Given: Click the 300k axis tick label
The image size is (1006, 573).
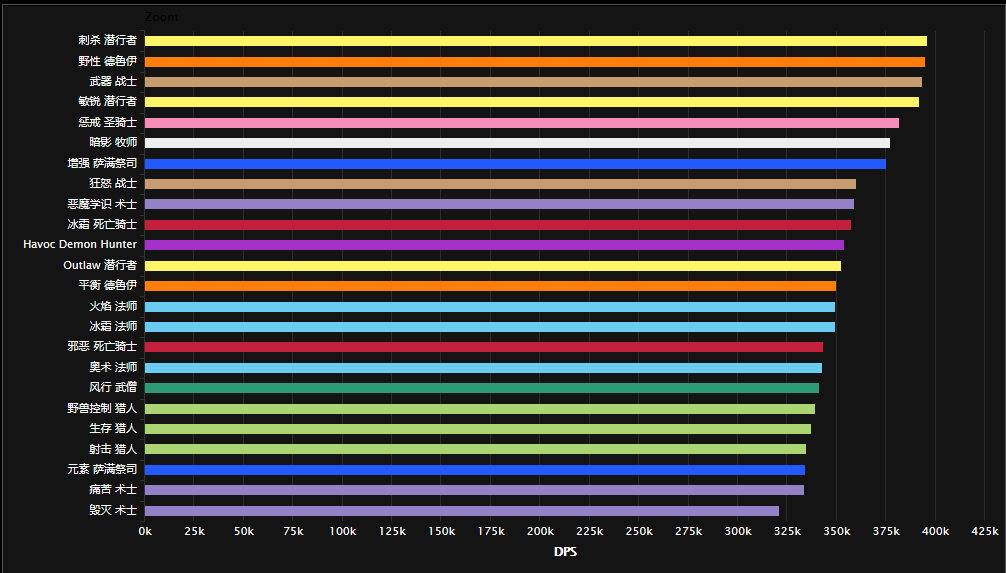Looking at the screenshot, I should (x=738, y=531).
